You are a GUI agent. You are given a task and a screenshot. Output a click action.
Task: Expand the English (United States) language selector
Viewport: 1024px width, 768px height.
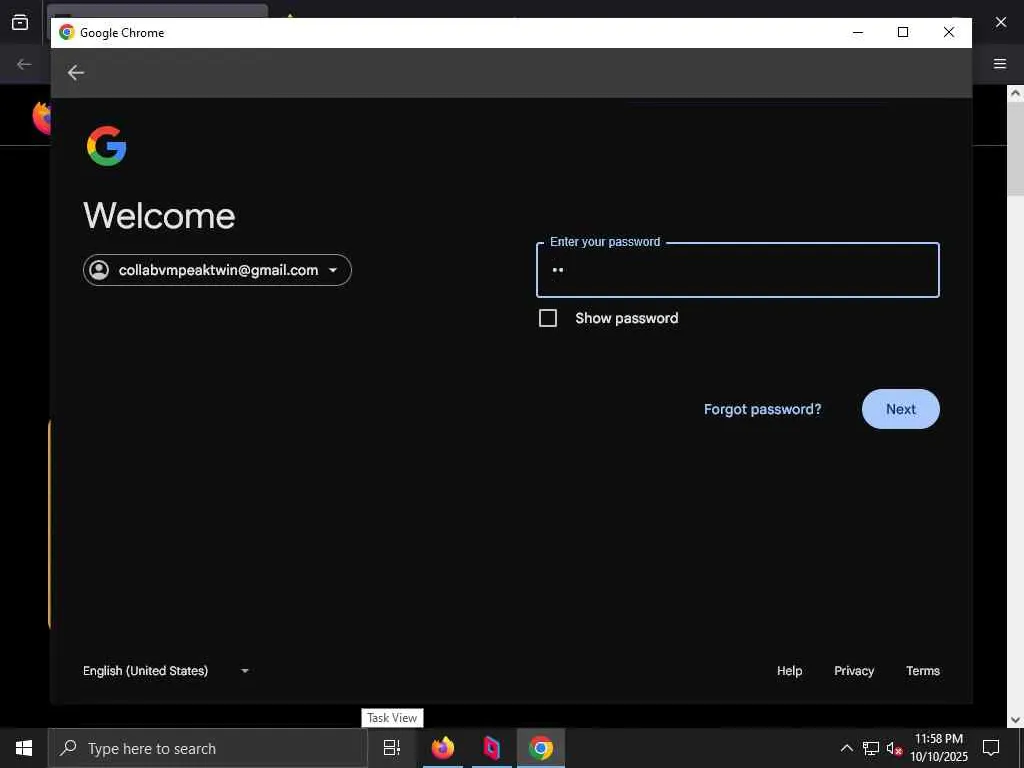point(166,671)
